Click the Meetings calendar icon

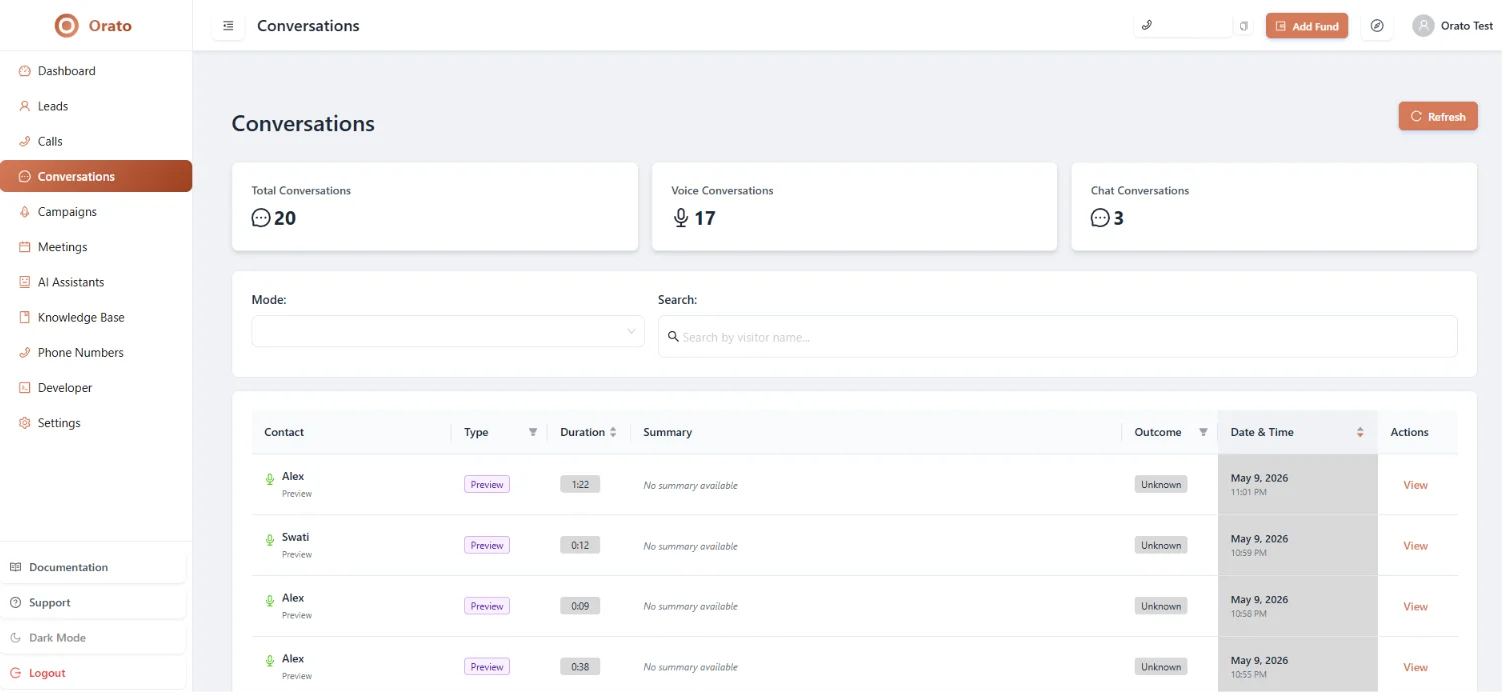25,247
